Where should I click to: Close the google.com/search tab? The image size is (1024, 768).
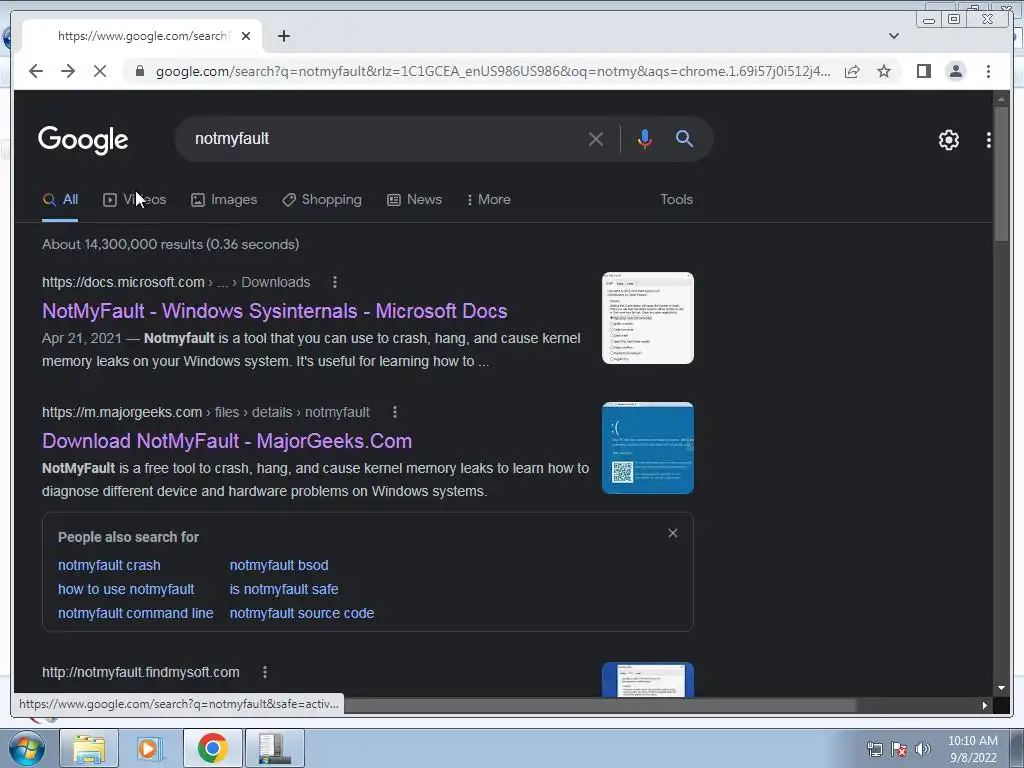coord(246,36)
